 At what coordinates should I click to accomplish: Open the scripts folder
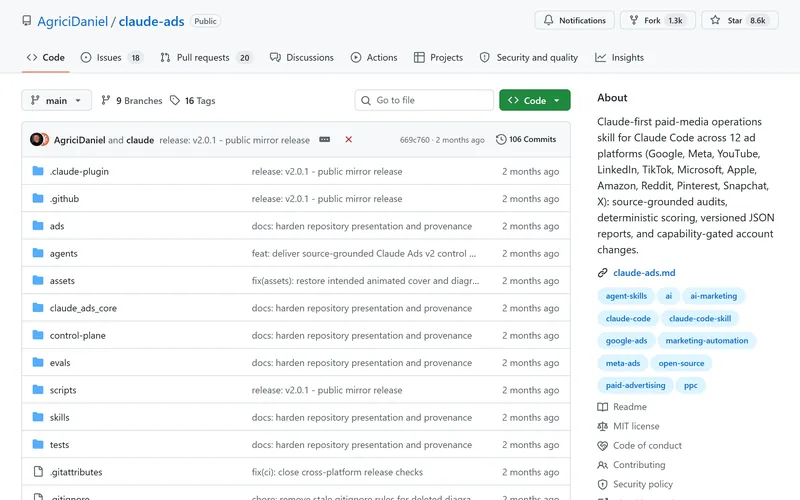[63, 390]
